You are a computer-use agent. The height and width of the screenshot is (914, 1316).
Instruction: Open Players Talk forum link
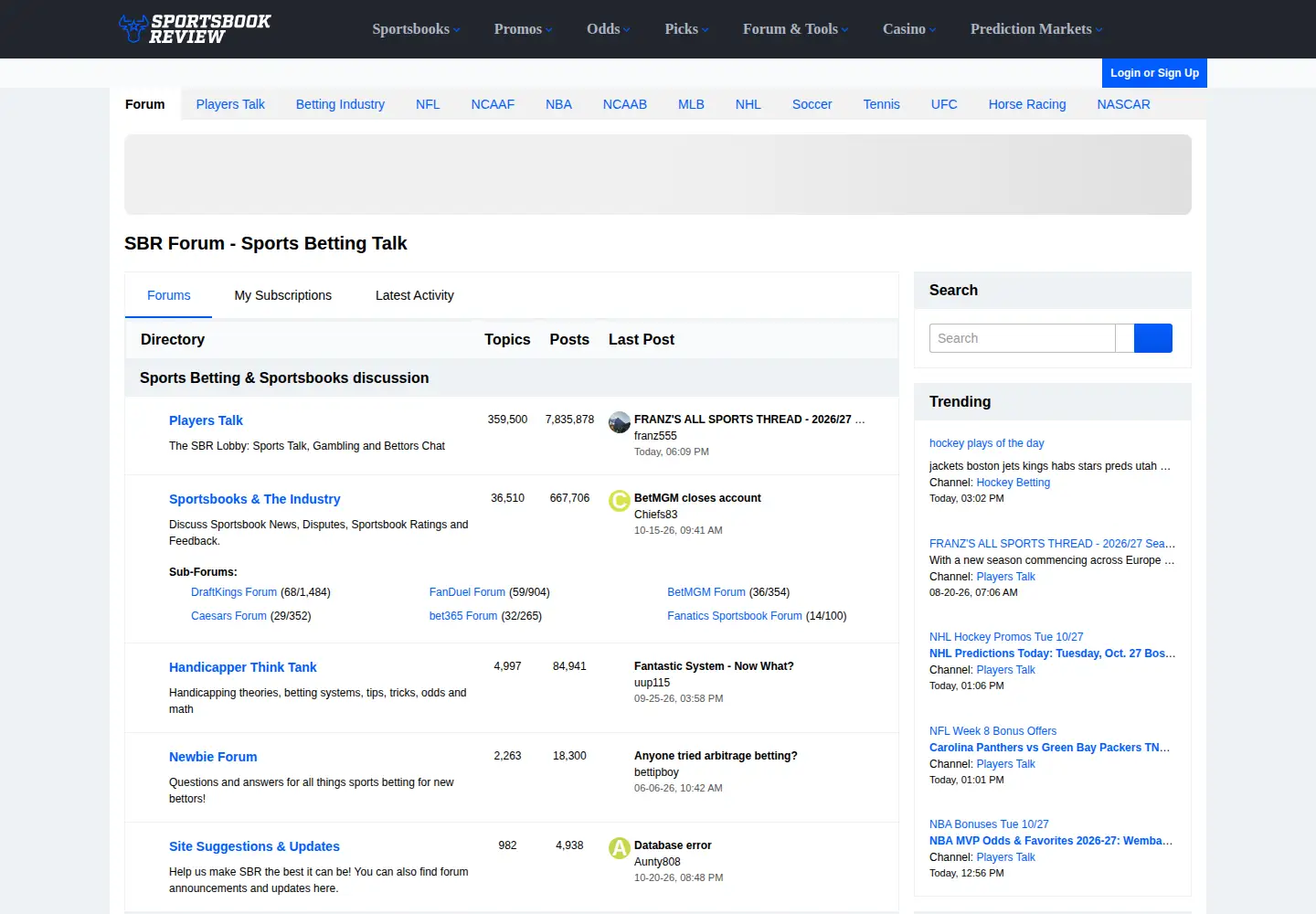pyautogui.click(x=206, y=420)
